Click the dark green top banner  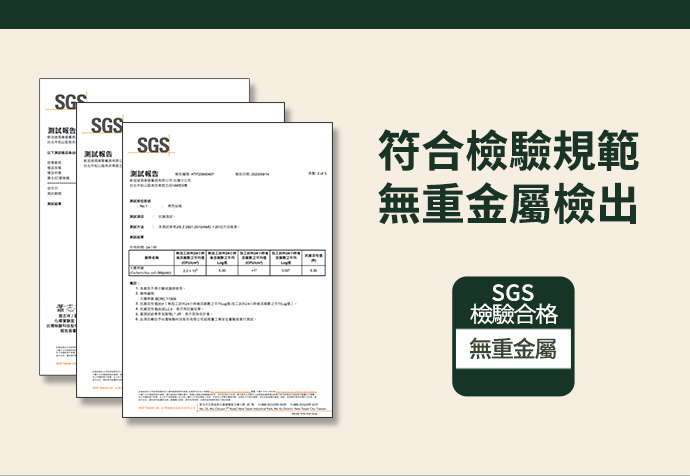(x=345, y=14)
